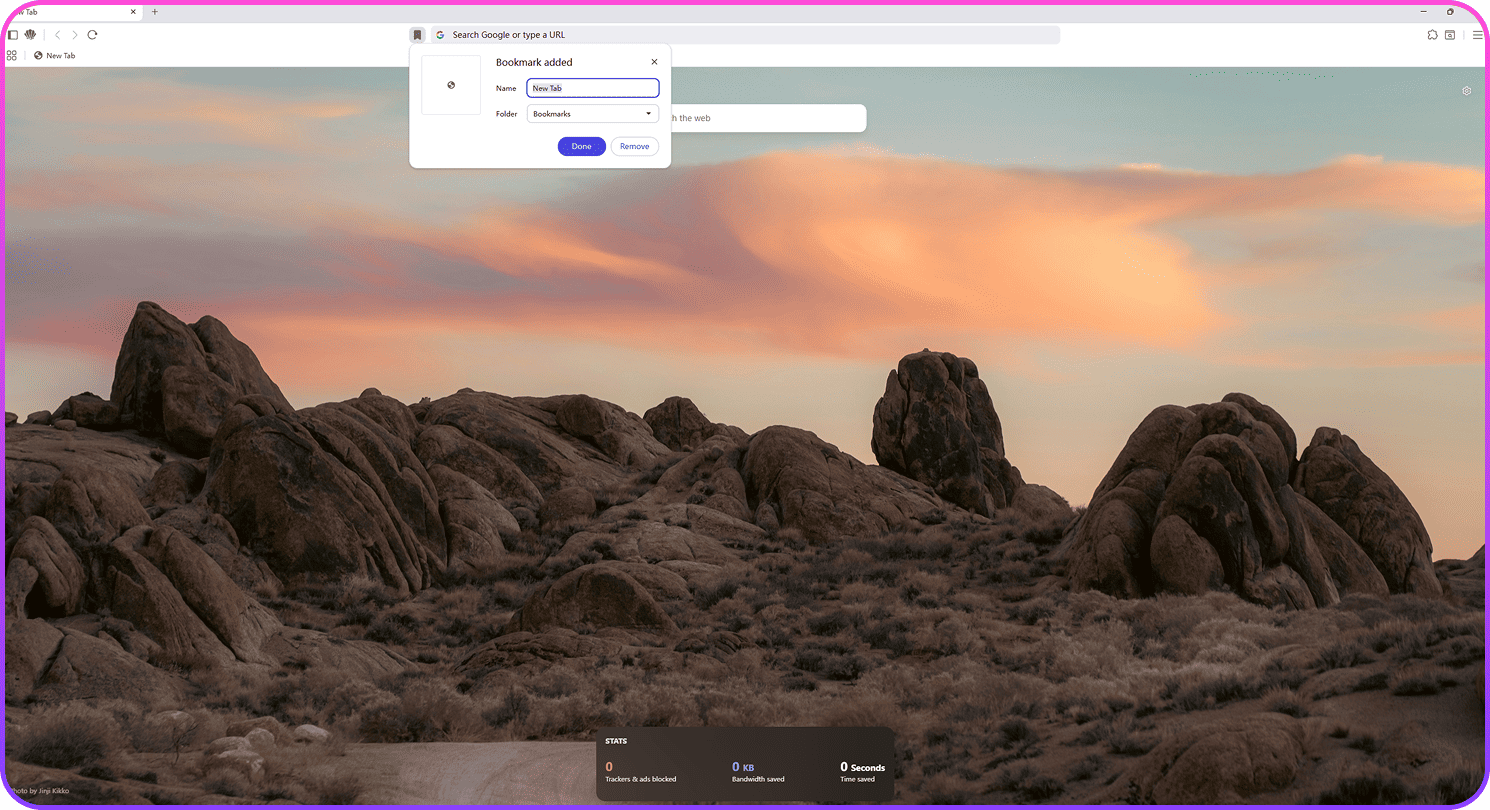Click the shell-shaped browser logo icon
The height and width of the screenshot is (810, 1490).
pyautogui.click(x=30, y=35)
